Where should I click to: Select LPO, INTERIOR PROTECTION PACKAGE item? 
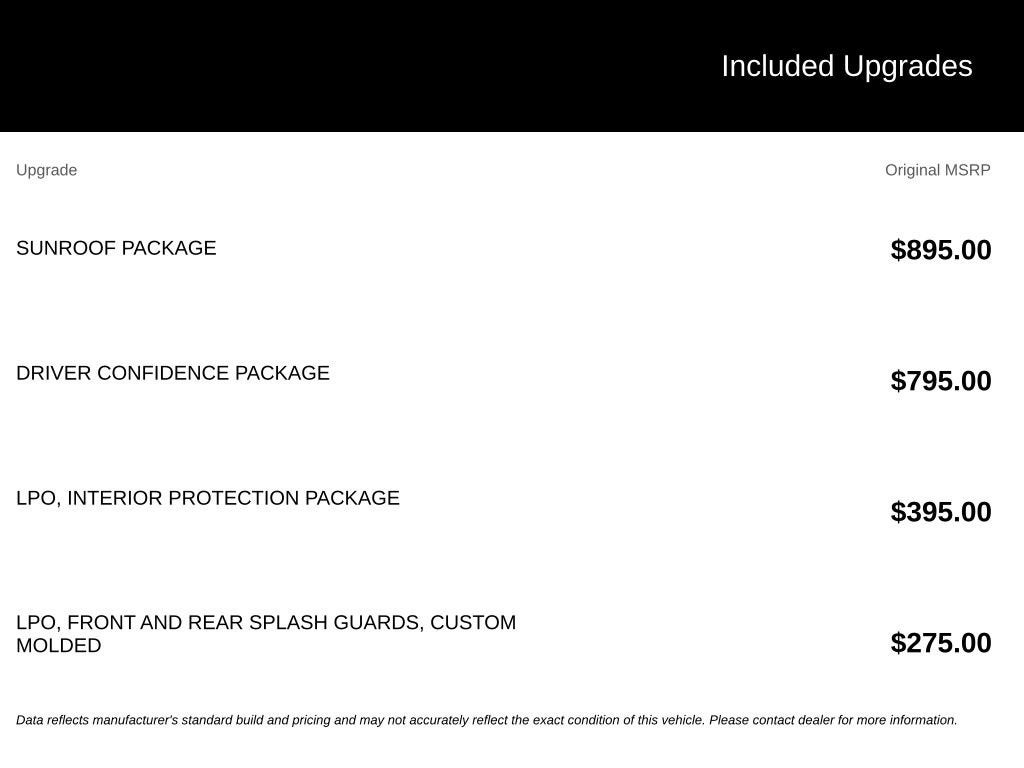point(208,498)
